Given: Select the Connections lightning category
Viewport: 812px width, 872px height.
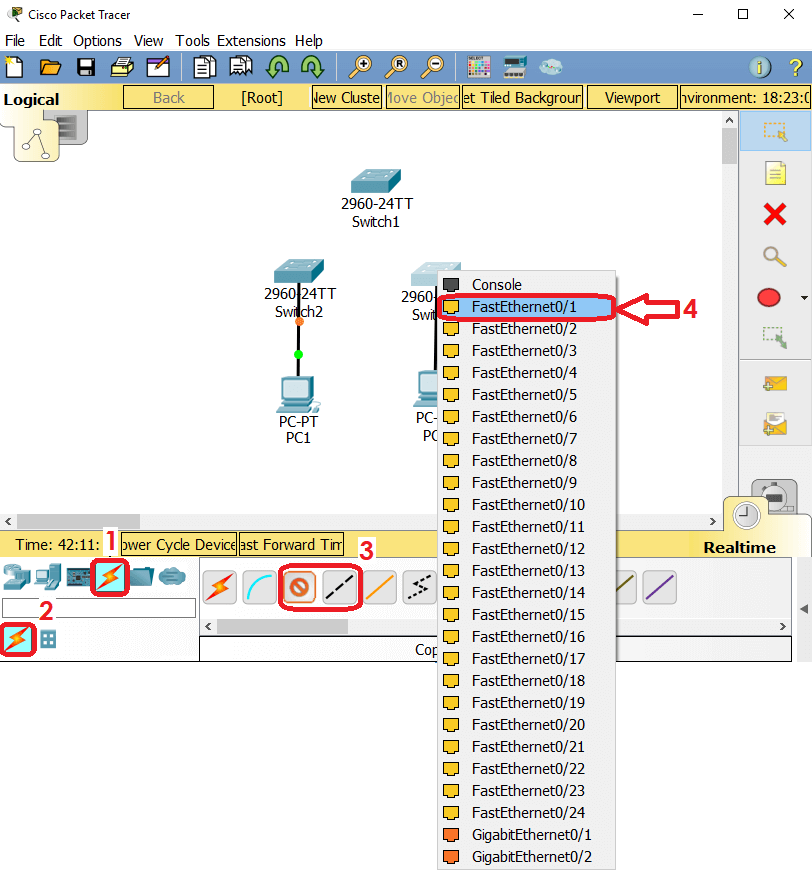Looking at the screenshot, I should 110,577.
